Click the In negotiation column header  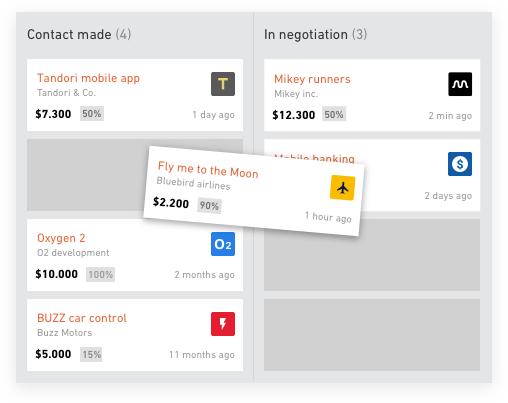(315, 34)
